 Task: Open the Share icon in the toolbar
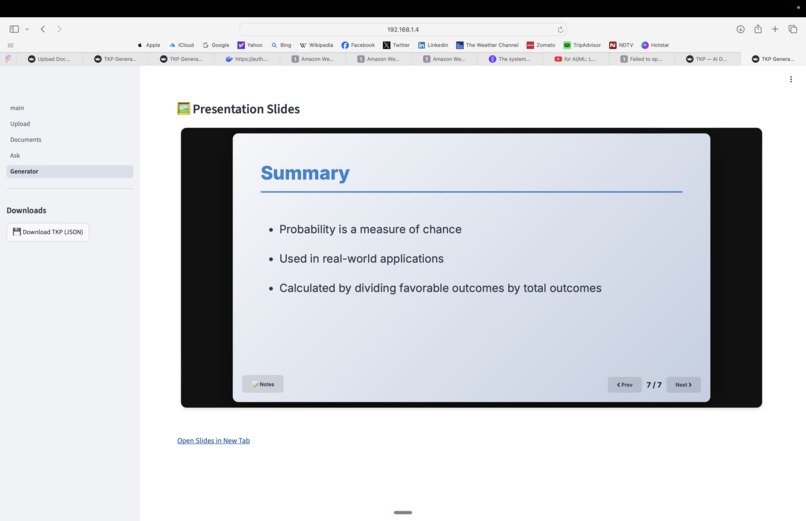[758, 29]
